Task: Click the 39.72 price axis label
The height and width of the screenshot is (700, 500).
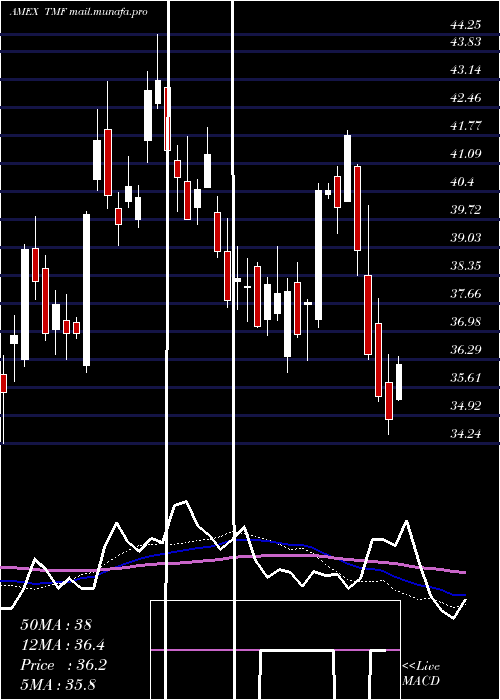Action: (466, 210)
